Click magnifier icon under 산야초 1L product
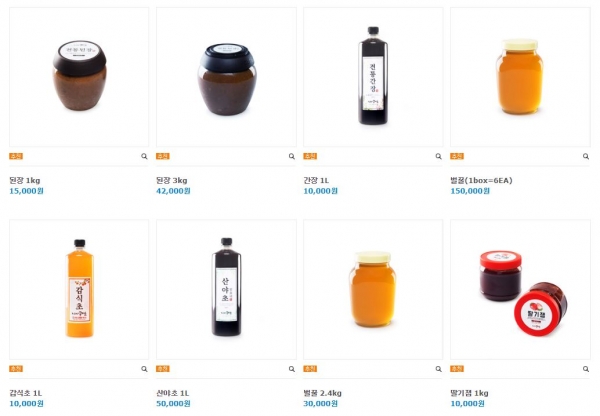This screenshot has width=600, height=416. click(292, 369)
